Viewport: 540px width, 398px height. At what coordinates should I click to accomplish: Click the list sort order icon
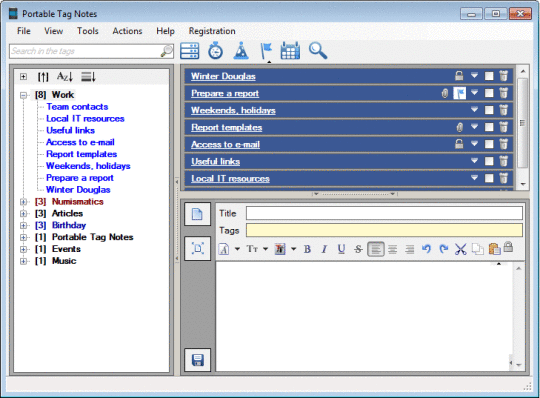(88, 77)
